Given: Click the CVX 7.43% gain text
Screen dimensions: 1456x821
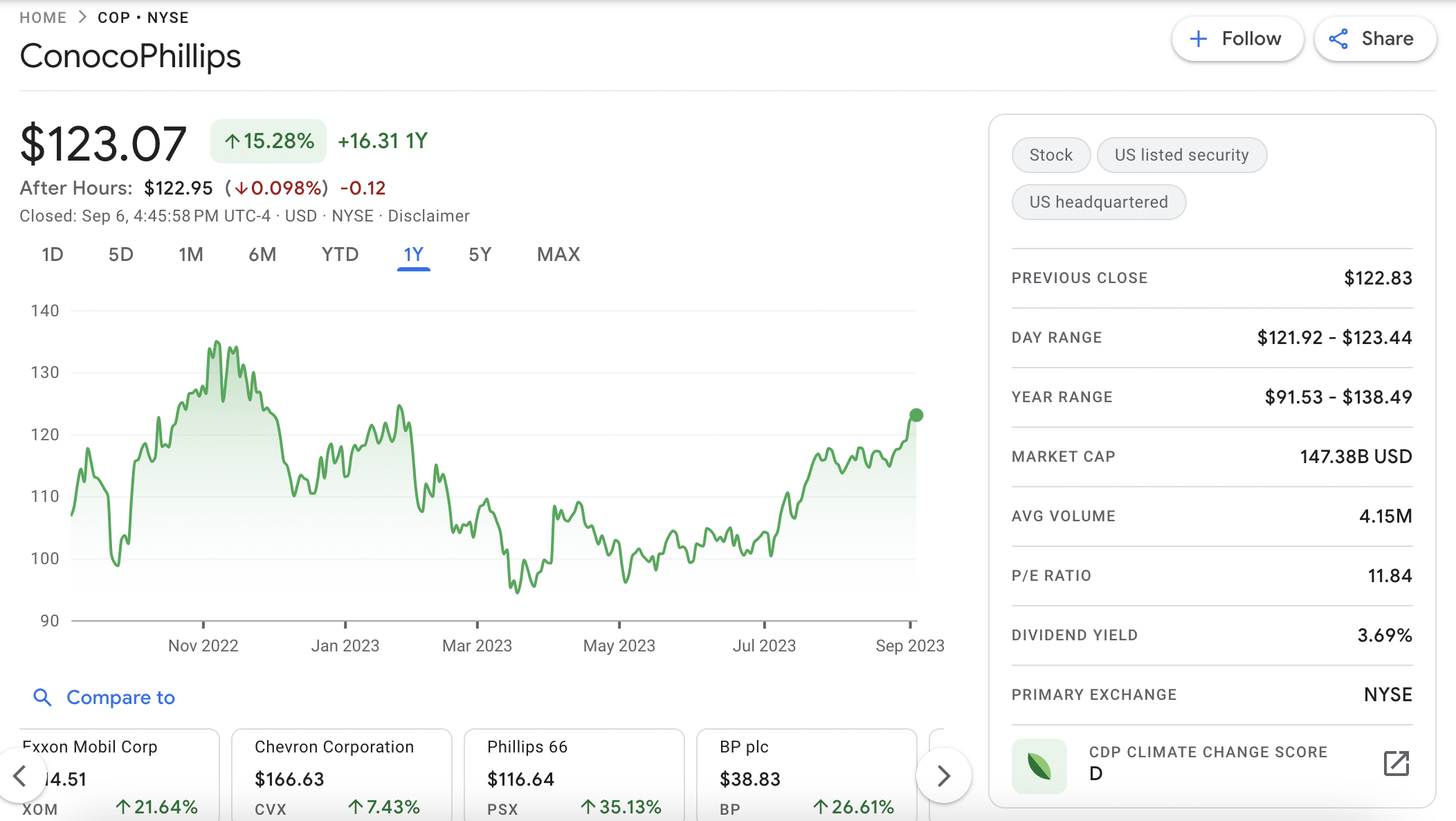Looking at the screenshot, I should tap(384, 807).
